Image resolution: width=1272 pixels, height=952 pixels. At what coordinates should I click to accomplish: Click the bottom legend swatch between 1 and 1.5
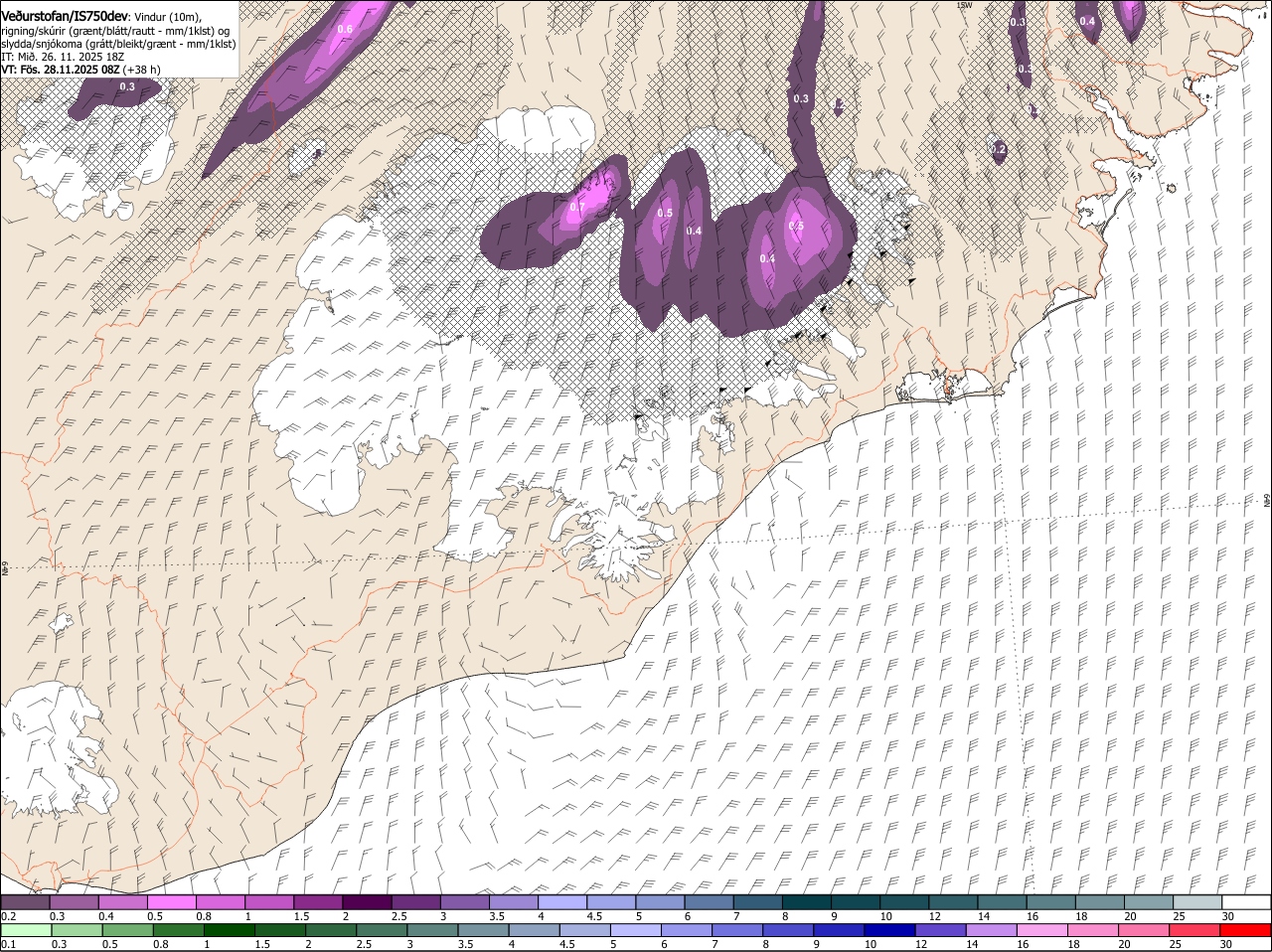pos(229,931)
